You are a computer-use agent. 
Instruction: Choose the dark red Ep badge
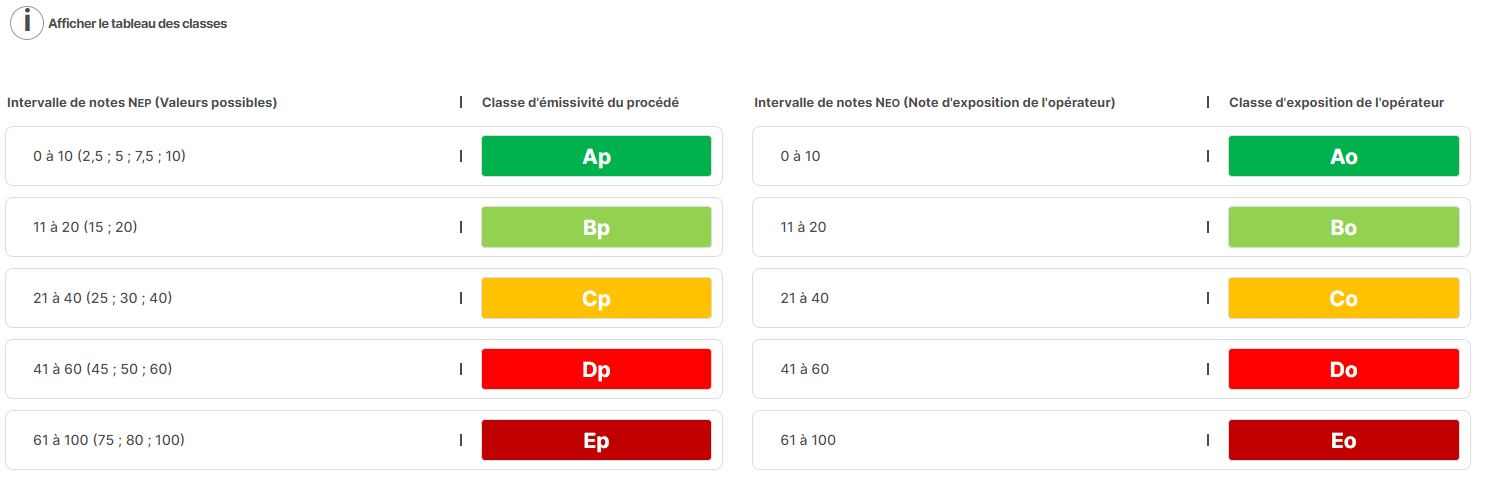coord(596,440)
